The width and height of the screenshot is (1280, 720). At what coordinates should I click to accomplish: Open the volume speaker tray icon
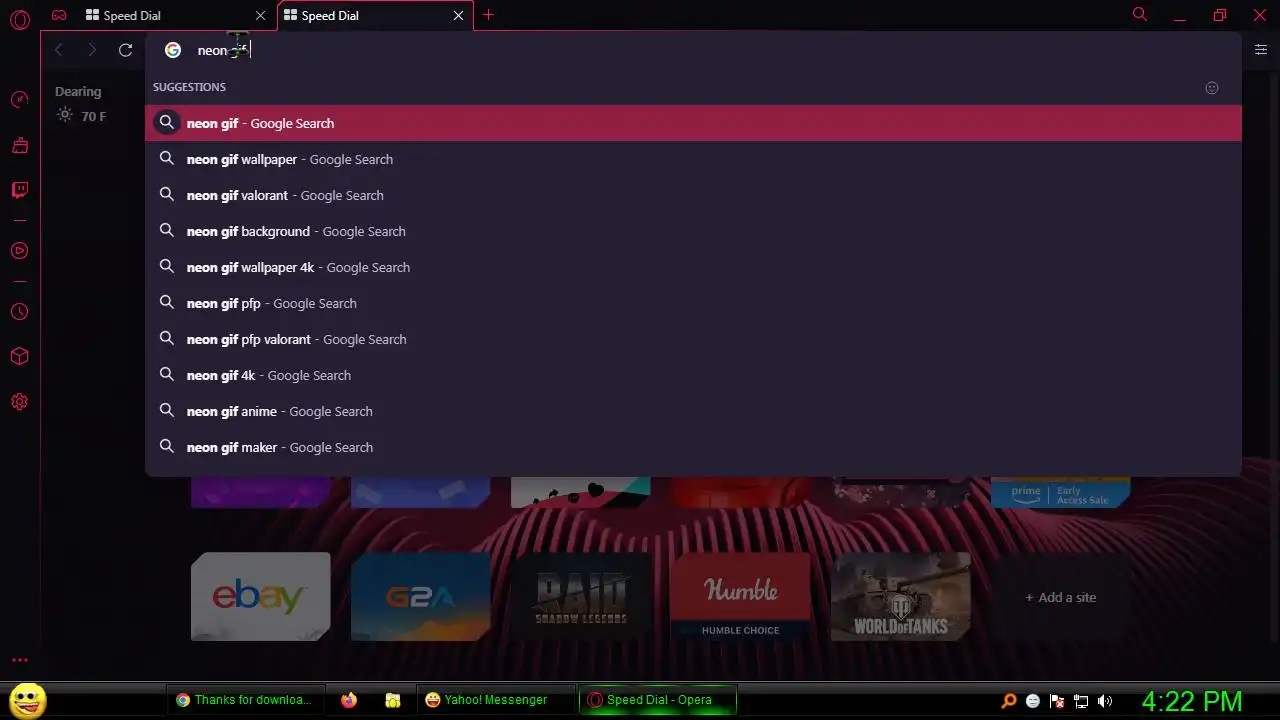pos(1105,701)
